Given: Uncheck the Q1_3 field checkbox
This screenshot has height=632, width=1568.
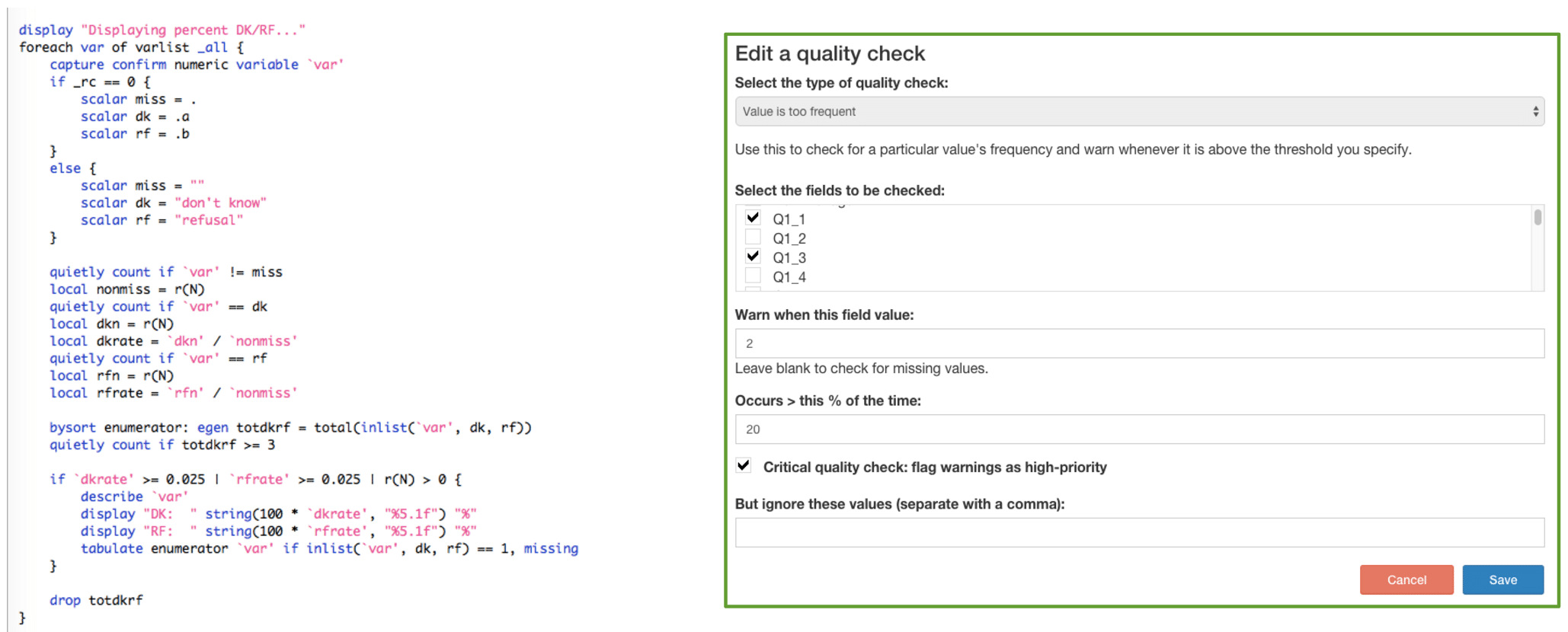Looking at the screenshot, I should [x=753, y=256].
